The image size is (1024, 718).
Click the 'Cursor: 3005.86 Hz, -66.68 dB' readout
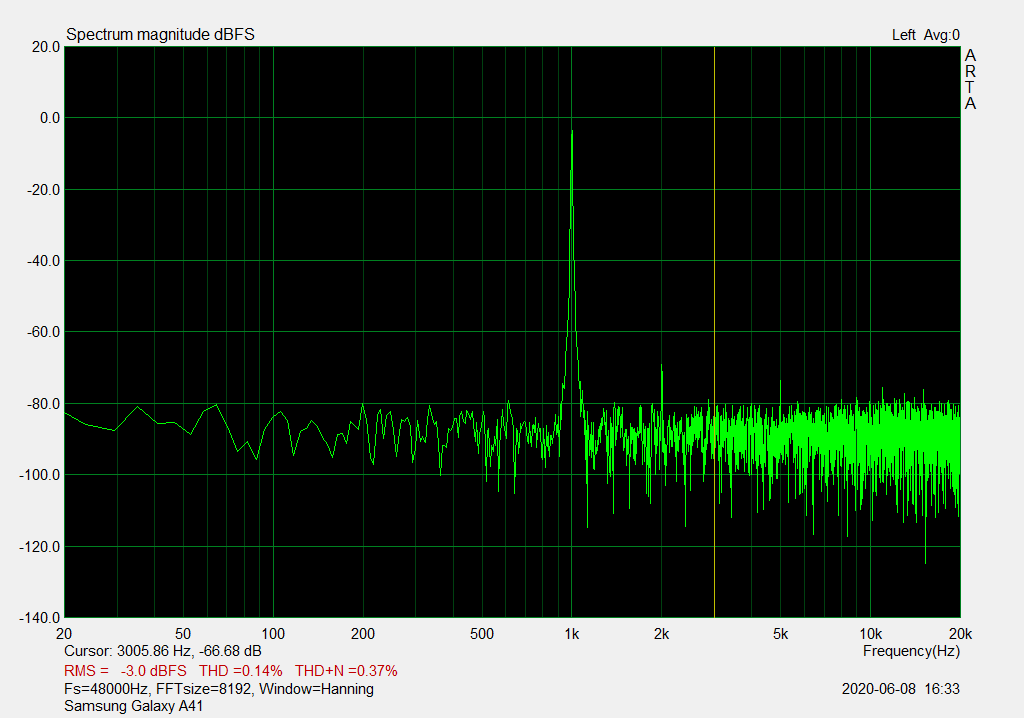(163, 651)
